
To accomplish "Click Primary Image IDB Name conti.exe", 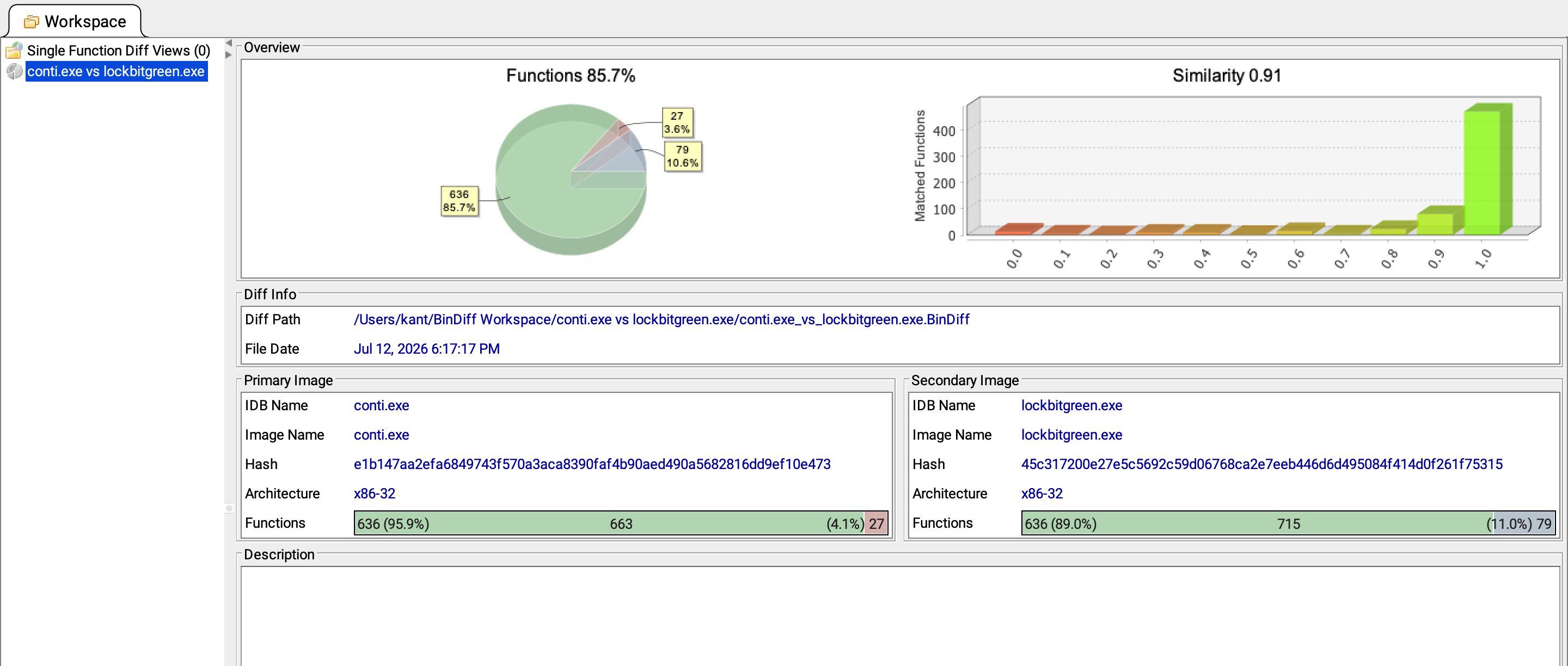I will [x=381, y=405].
